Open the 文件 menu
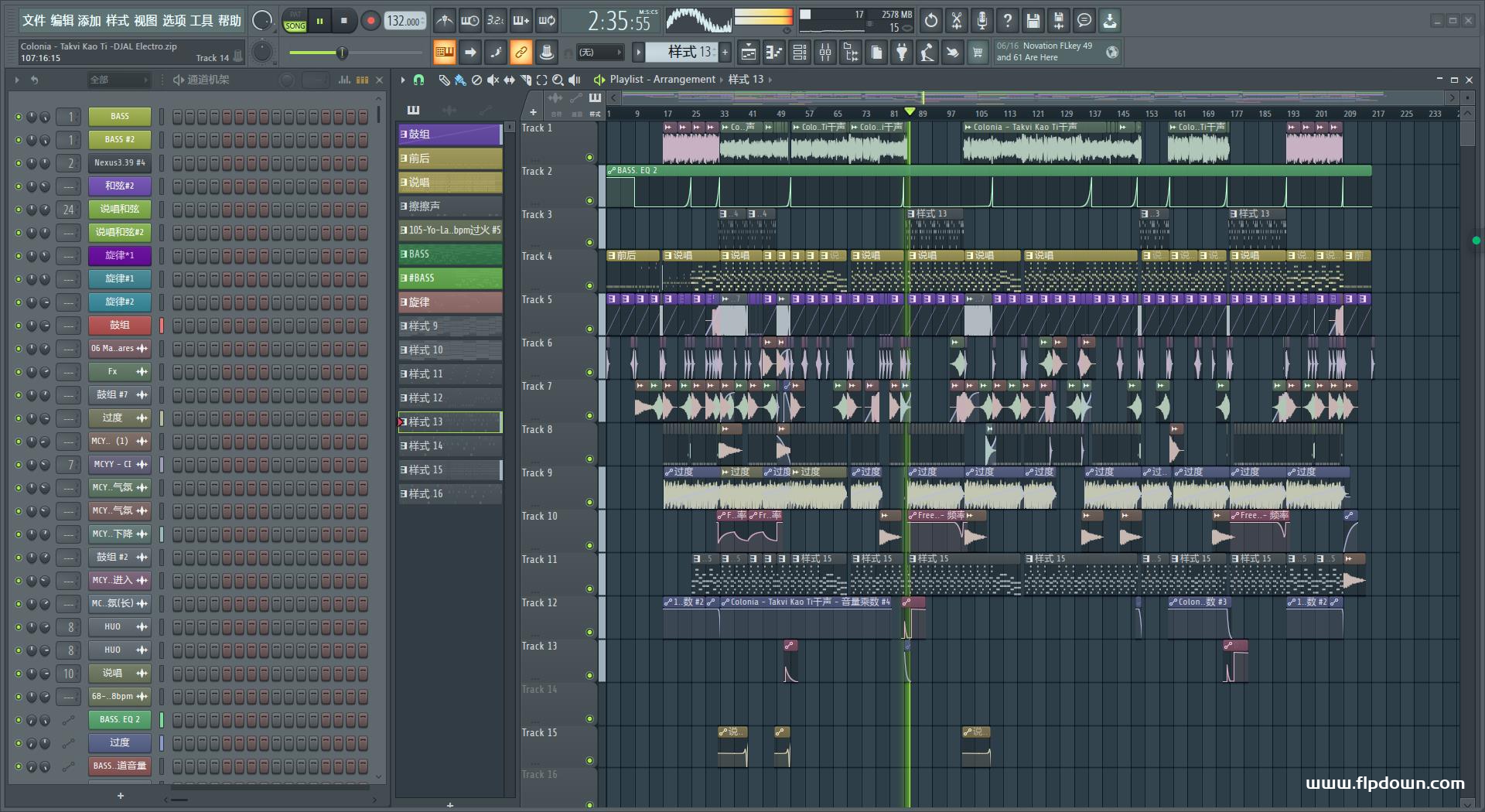This screenshot has width=1485, height=812. (34, 21)
